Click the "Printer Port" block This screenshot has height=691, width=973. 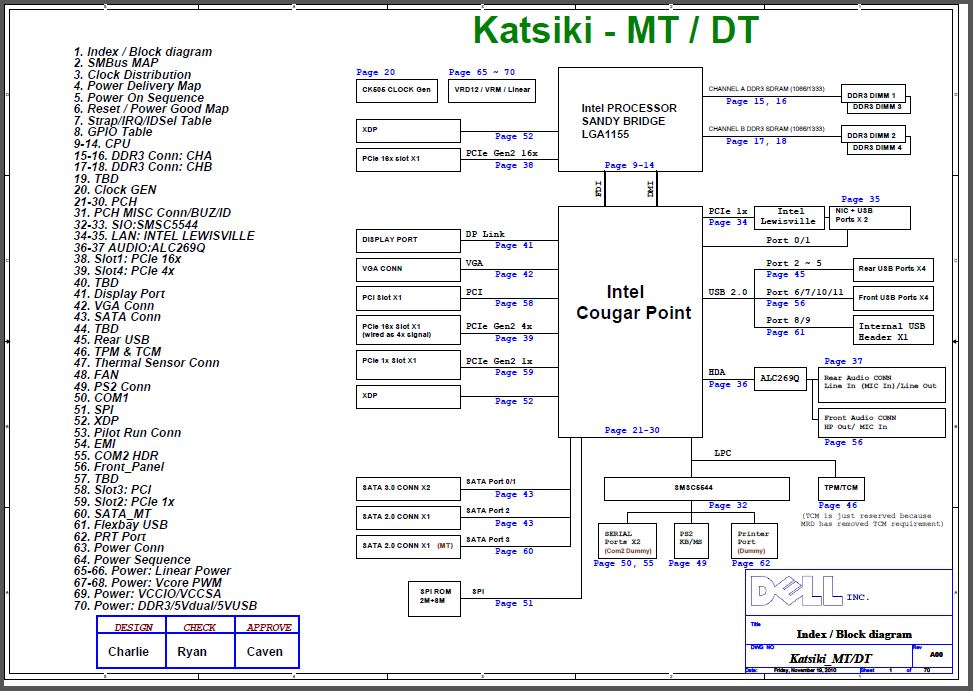pyautogui.click(x=754, y=542)
